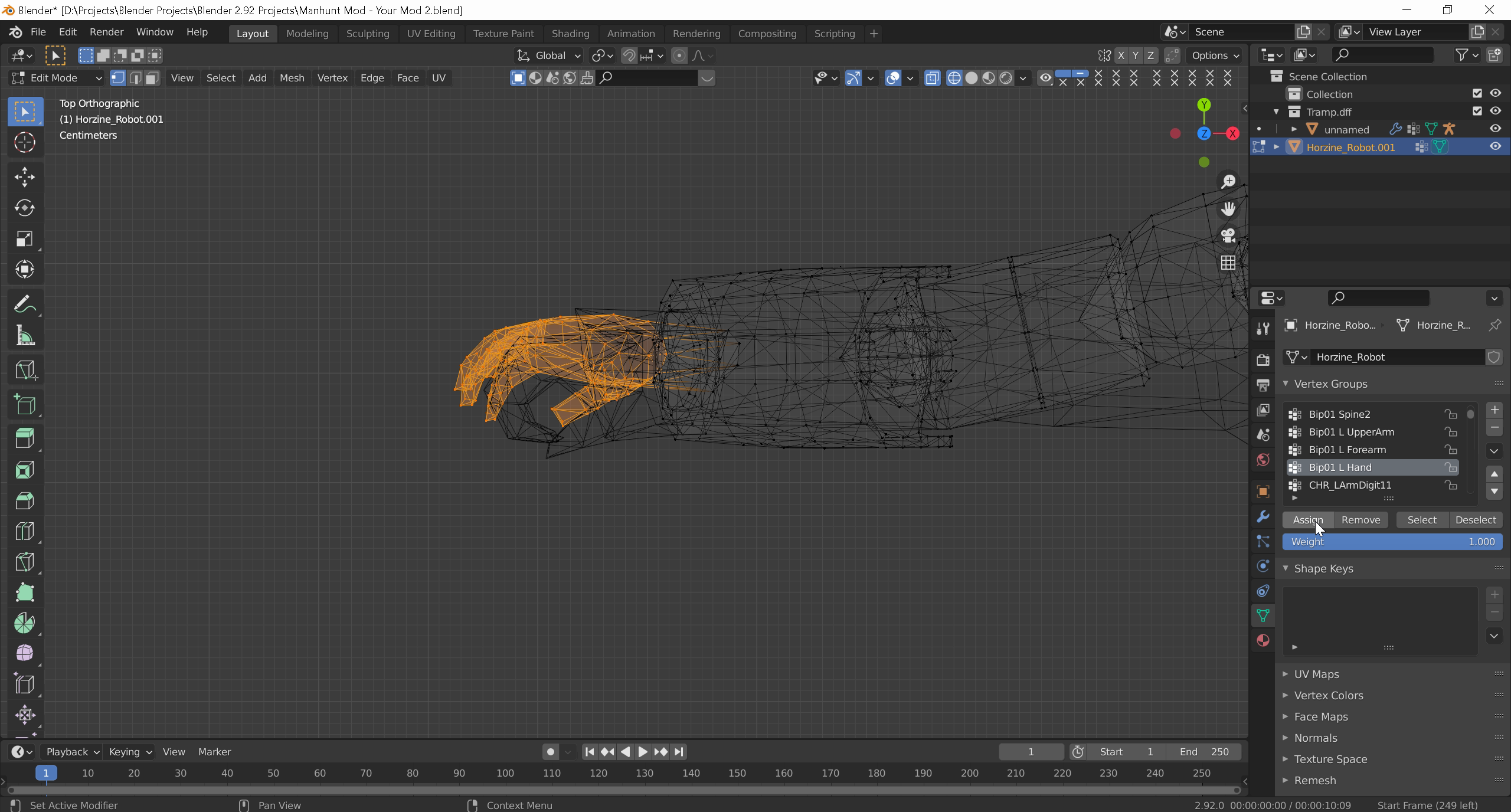The width and height of the screenshot is (1511, 812).
Task: Choose the Knife tool
Action: 24,561
